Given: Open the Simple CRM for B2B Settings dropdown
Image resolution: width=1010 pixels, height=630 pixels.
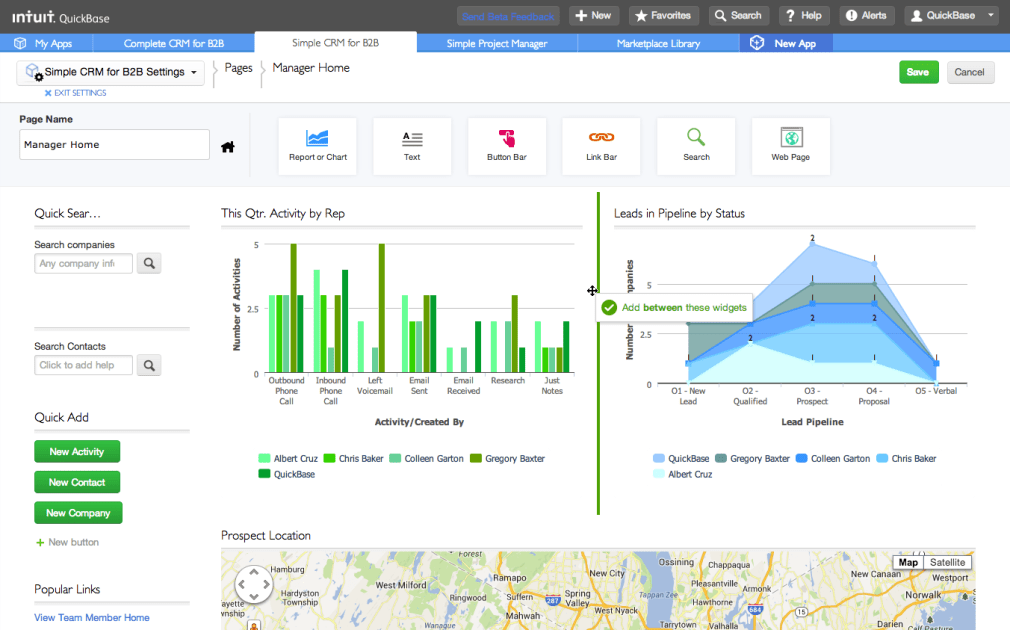Looking at the screenshot, I should click(x=110, y=72).
